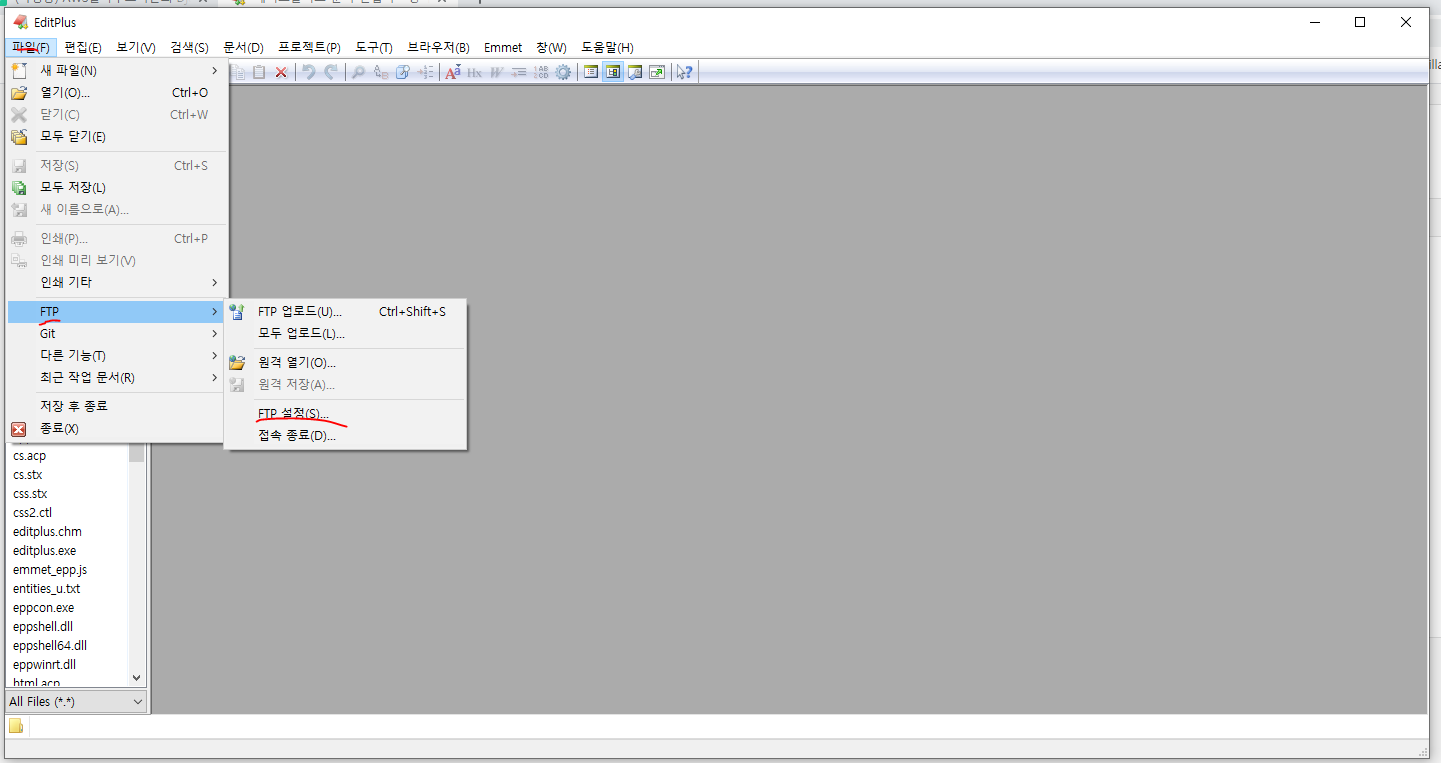Select emmet_epp.js in the file list
This screenshot has width=1441, height=763.
click(50, 570)
